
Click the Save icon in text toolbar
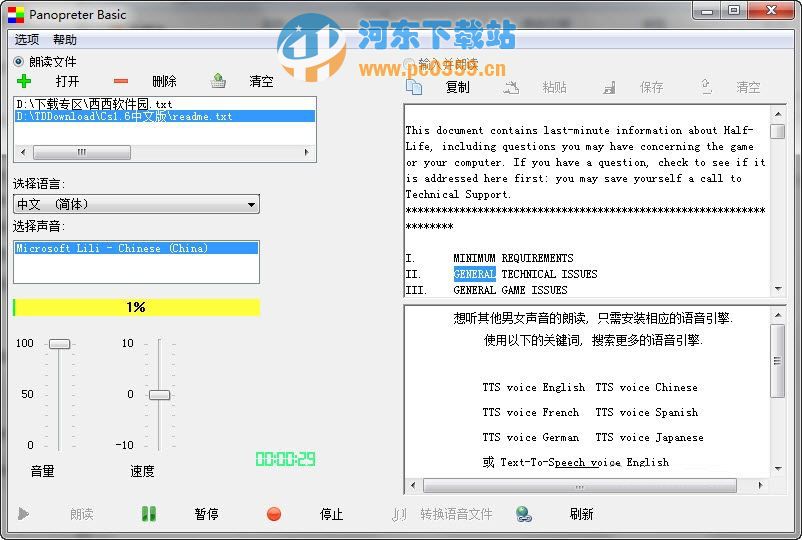click(x=609, y=88)
